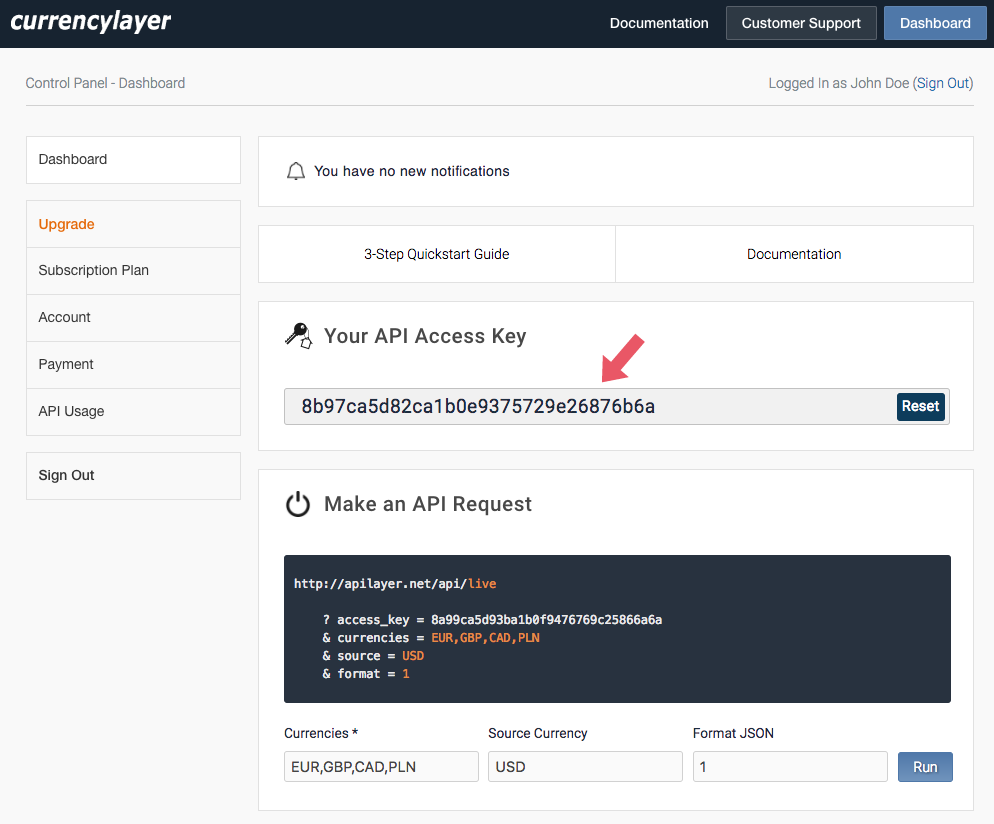This screenshot has height=824, width=994.
Task: Run the API request
Action: click(x=925, y=767)
